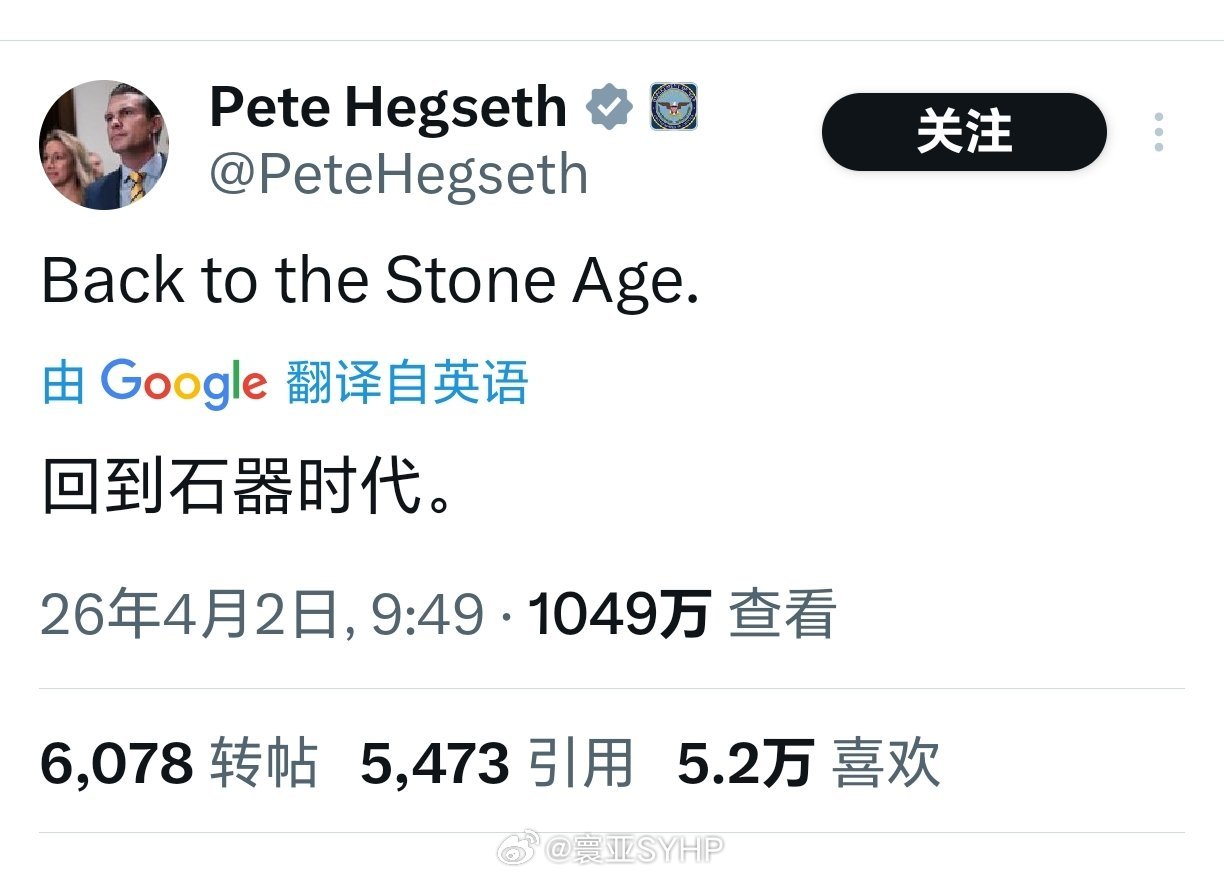Toggle translation via 翻译自英语 link
The height and width of the screenshot is (877, 1224).
406,383
